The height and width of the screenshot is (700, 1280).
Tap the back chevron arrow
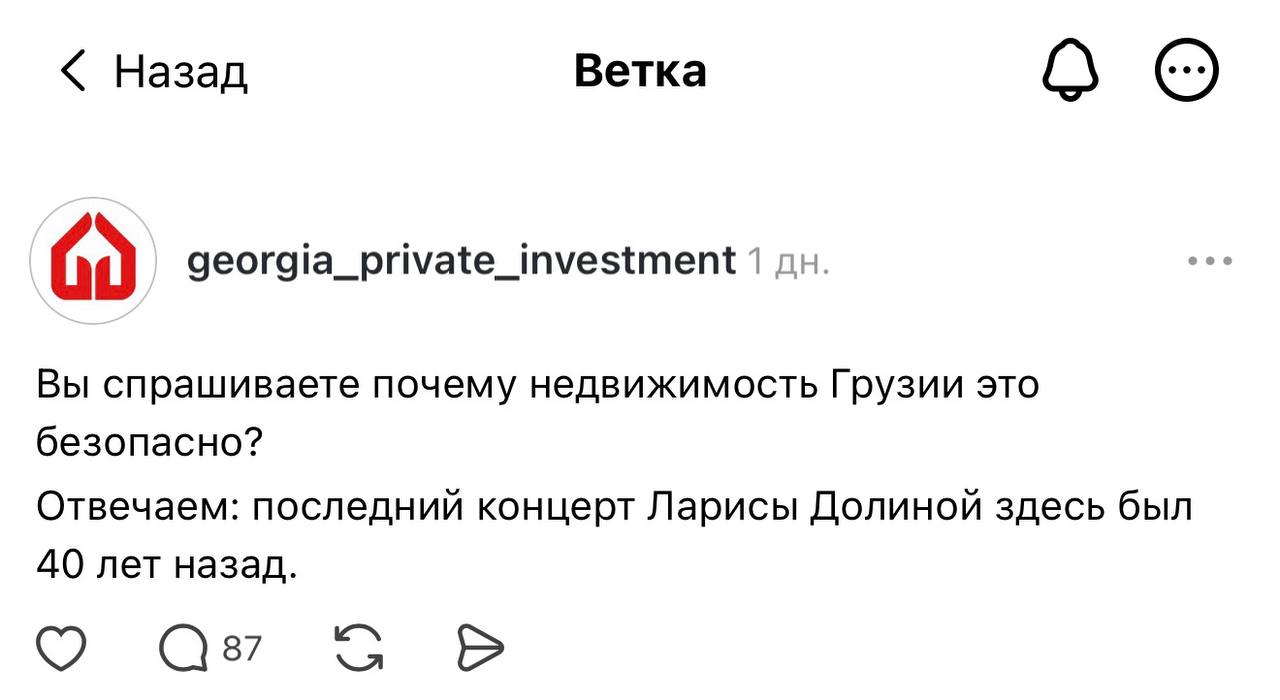click(72, 72)
